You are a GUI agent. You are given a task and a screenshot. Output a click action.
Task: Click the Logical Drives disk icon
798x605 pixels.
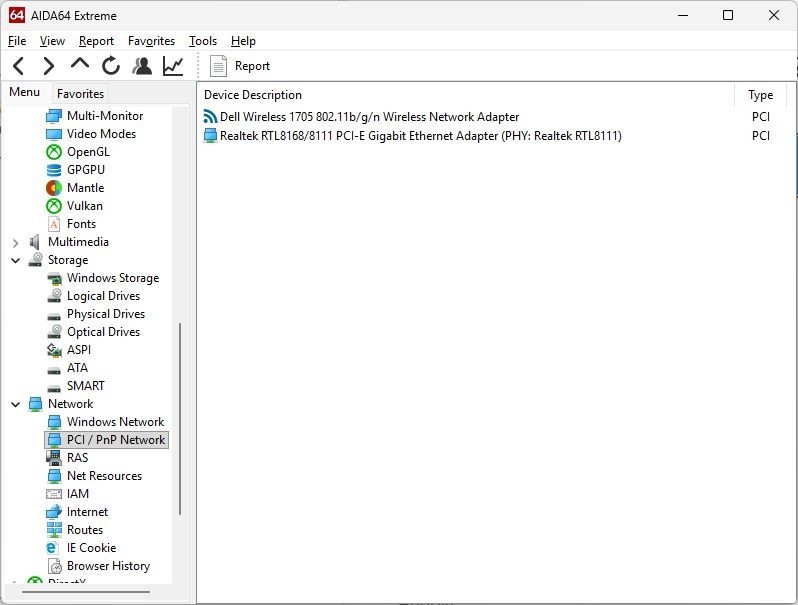pos(54,296)
